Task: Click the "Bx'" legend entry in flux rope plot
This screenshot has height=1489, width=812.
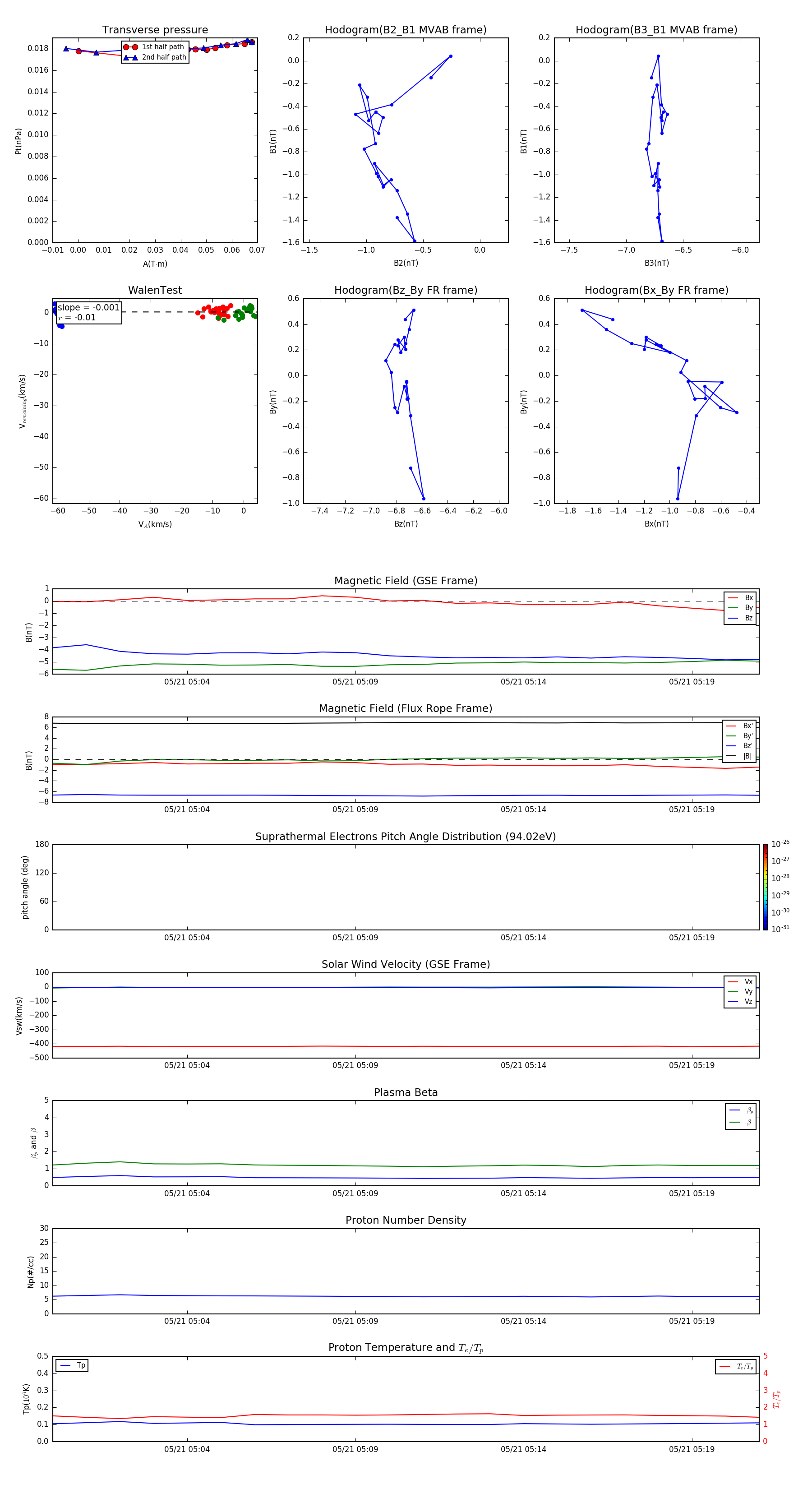Action: click(x=739, y=726)
